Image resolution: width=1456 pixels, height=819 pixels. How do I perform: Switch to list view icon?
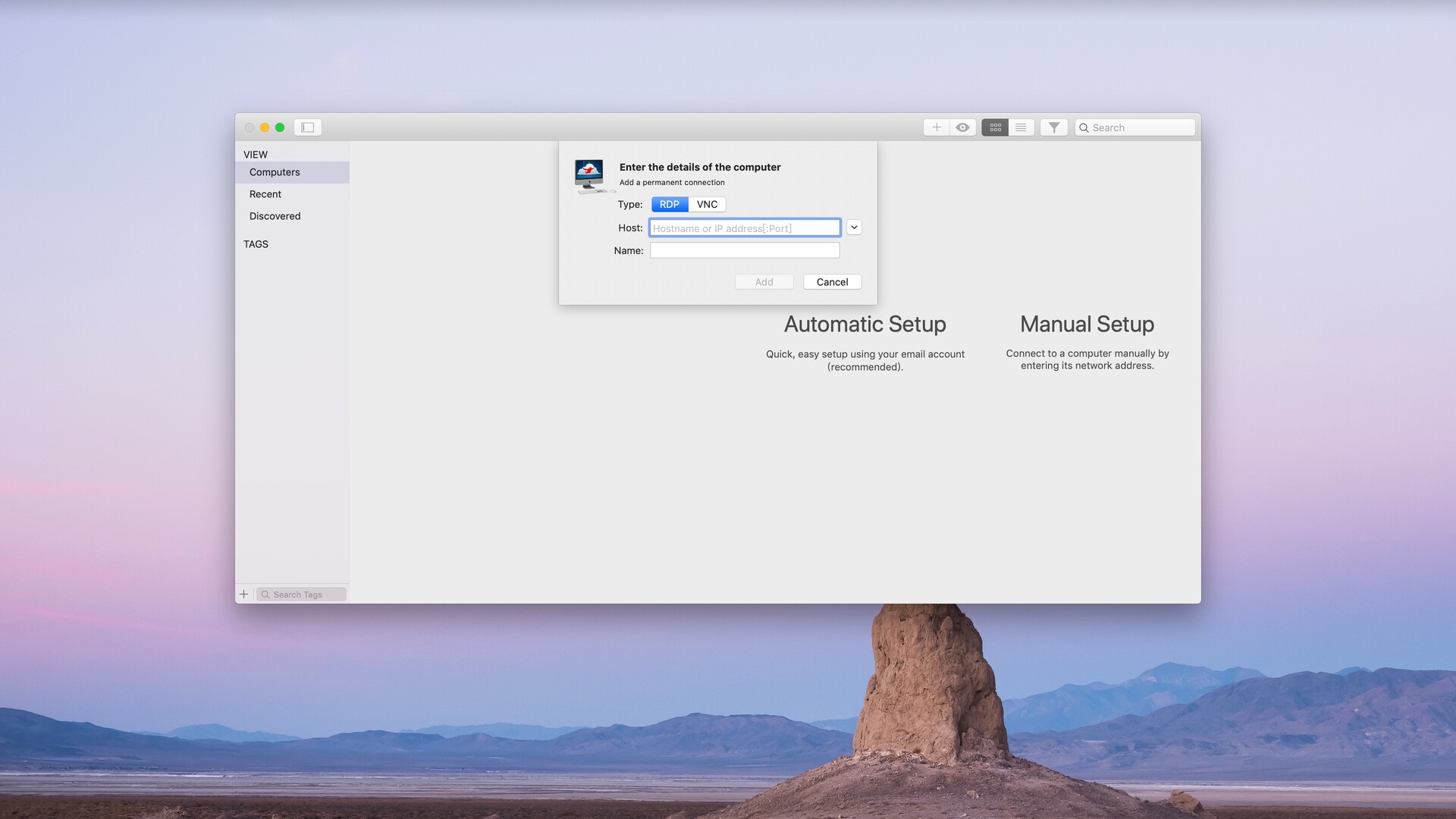tap(1020, 127)
